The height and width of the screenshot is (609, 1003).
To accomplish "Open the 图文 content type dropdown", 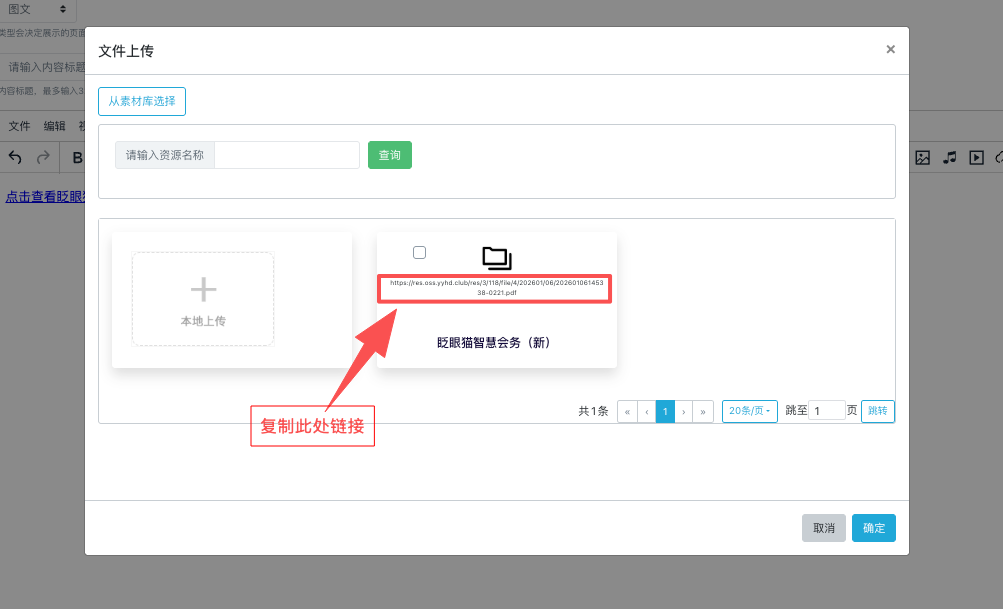I will 38,9.
